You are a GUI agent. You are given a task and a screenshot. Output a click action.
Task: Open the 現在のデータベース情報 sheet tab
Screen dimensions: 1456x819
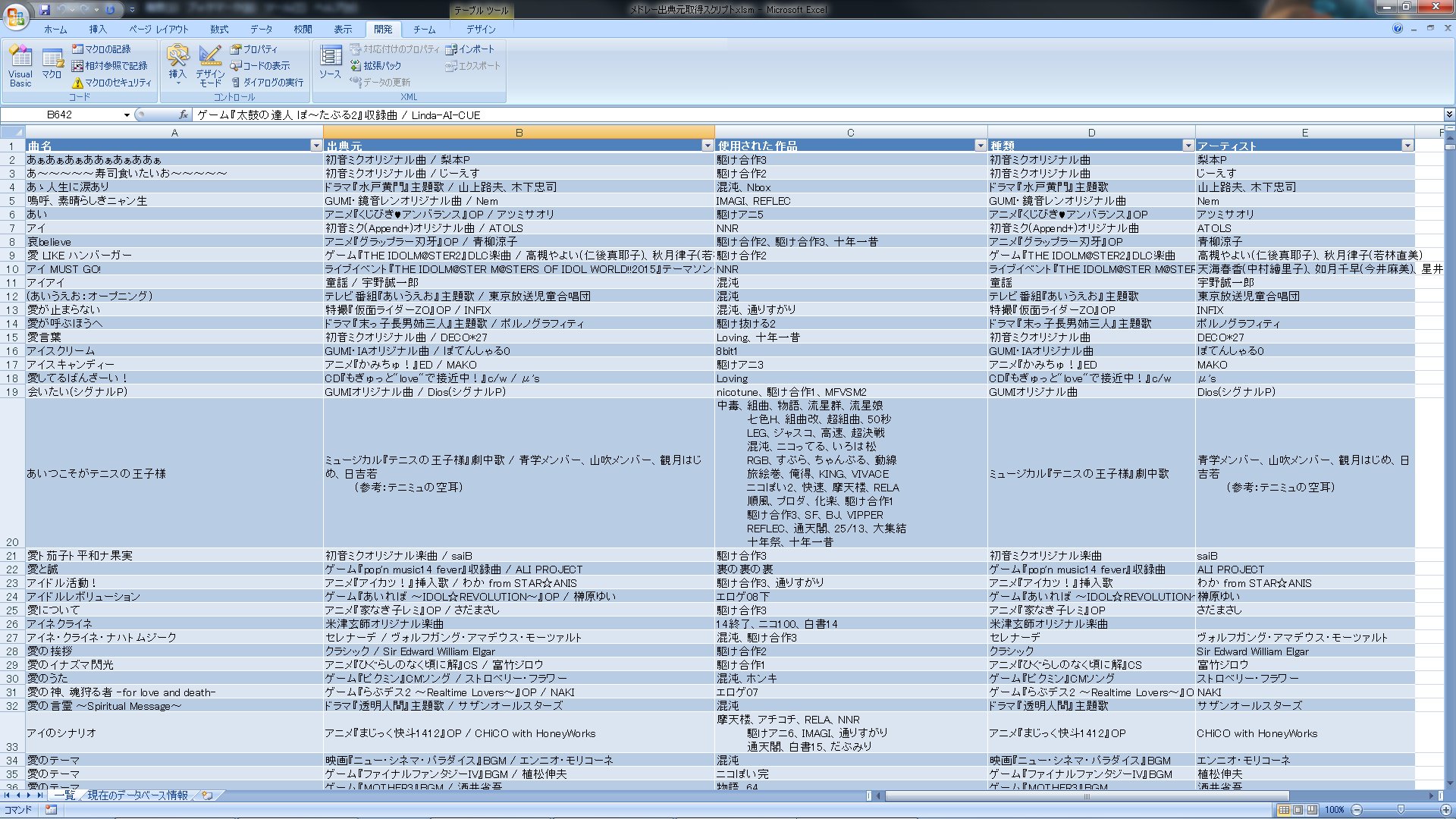[x=137, y=795]
